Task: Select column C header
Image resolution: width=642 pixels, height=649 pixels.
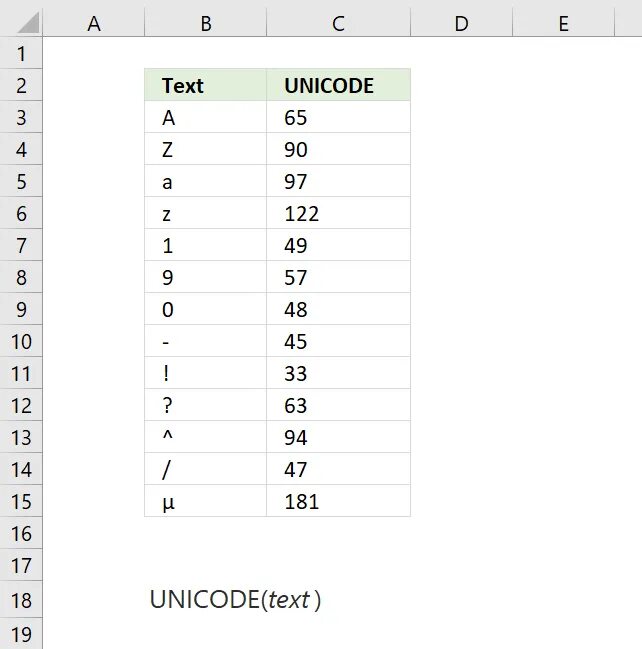Action: 338,24
